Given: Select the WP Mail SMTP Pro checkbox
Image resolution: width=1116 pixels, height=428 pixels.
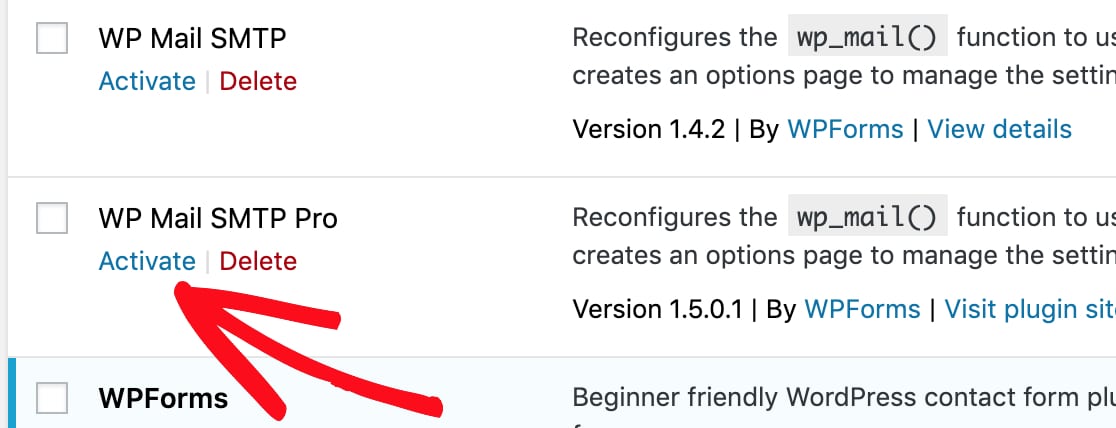Looking at the screenshot, I should pyautogui.click(x=52, y=217).
